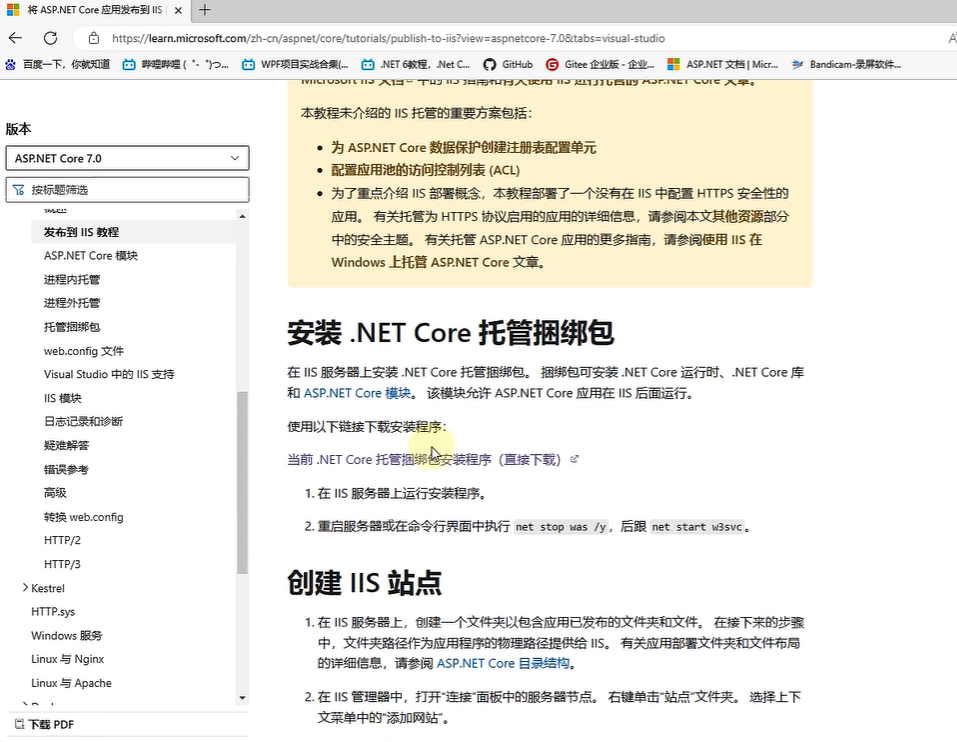The width and height of the screenshot is (957, 742).
Task: Open the 哔哩哔哩 bookmark
Action: tap(176, 64)
